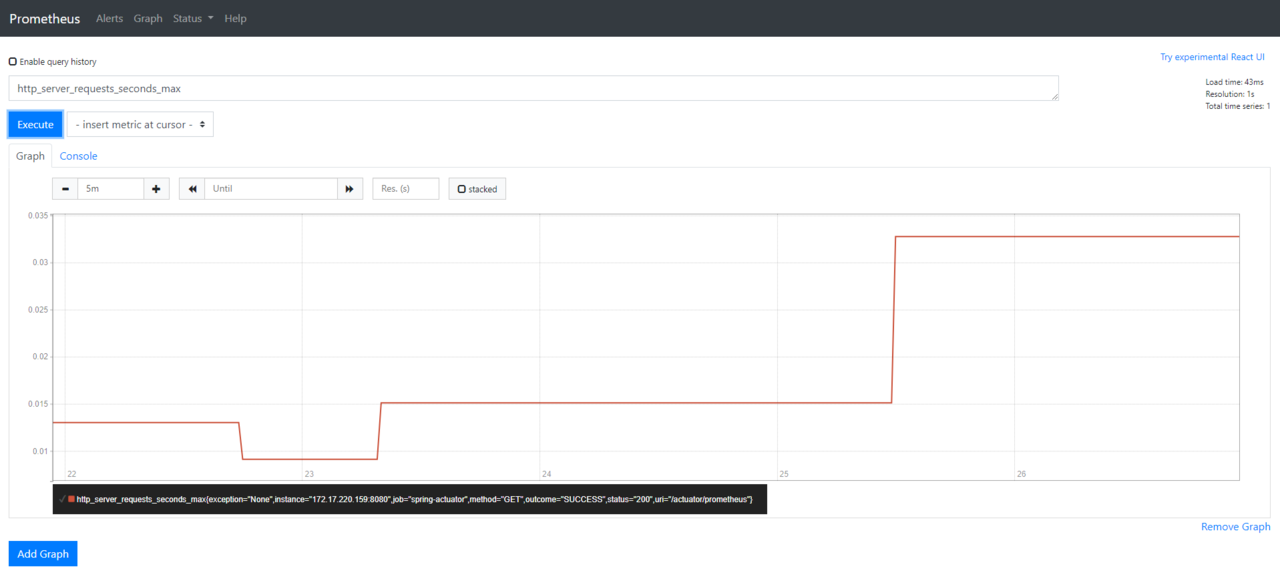This screenshot has height=579, width=1280.
Task: Click the Add Graph button
Action: pos(43,554)
